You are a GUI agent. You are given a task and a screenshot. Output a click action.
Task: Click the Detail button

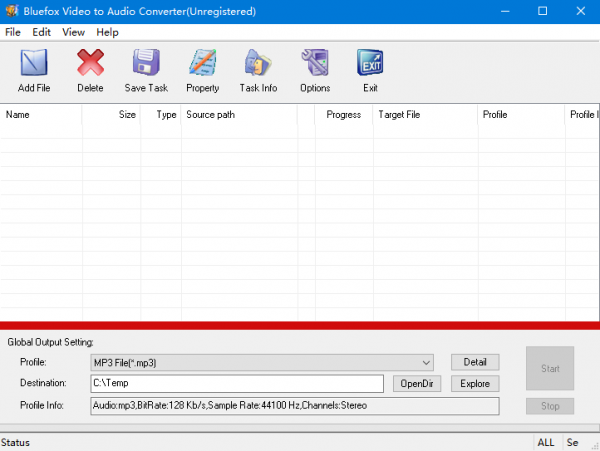[475, 362]
